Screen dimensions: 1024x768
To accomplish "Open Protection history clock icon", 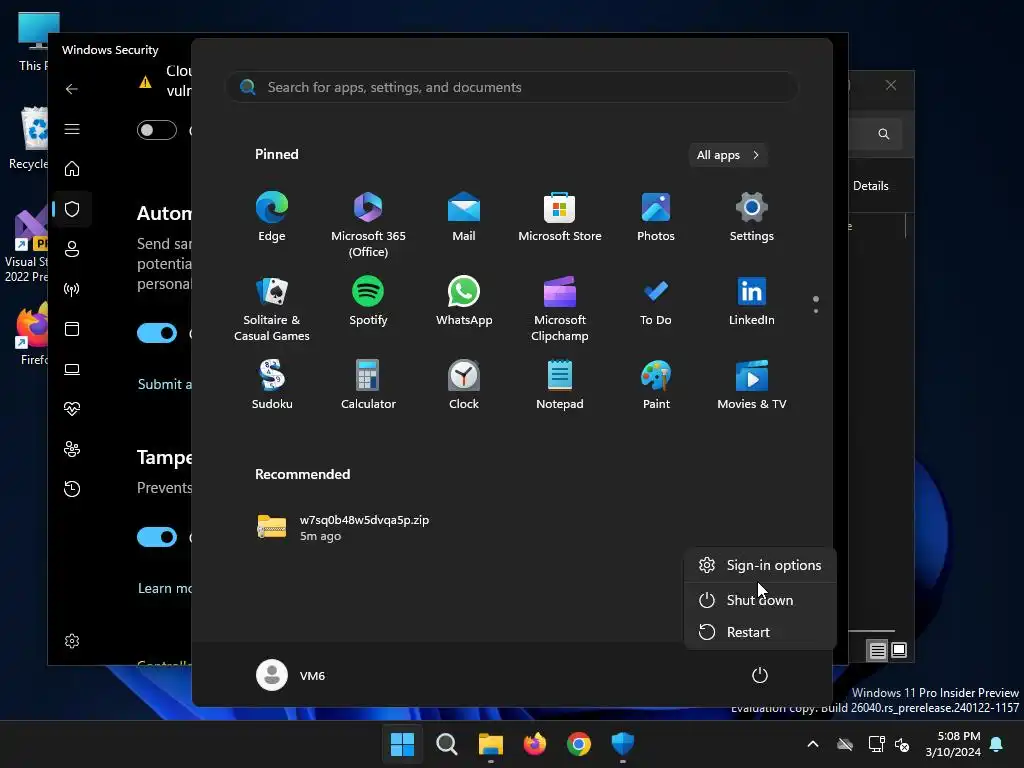I will tap(72, 488).
